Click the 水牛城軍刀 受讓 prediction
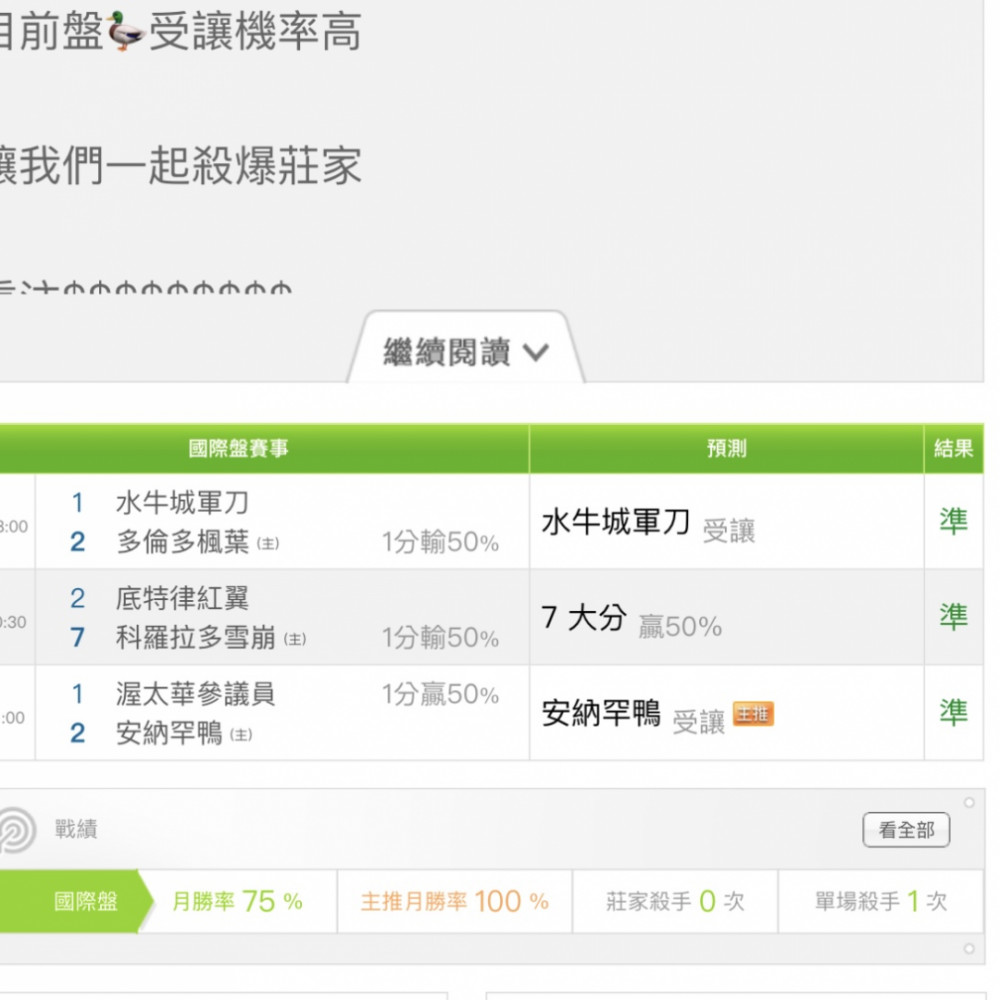The height and width of the screenshot is (1000, 1000). click(x=649, y=524)
